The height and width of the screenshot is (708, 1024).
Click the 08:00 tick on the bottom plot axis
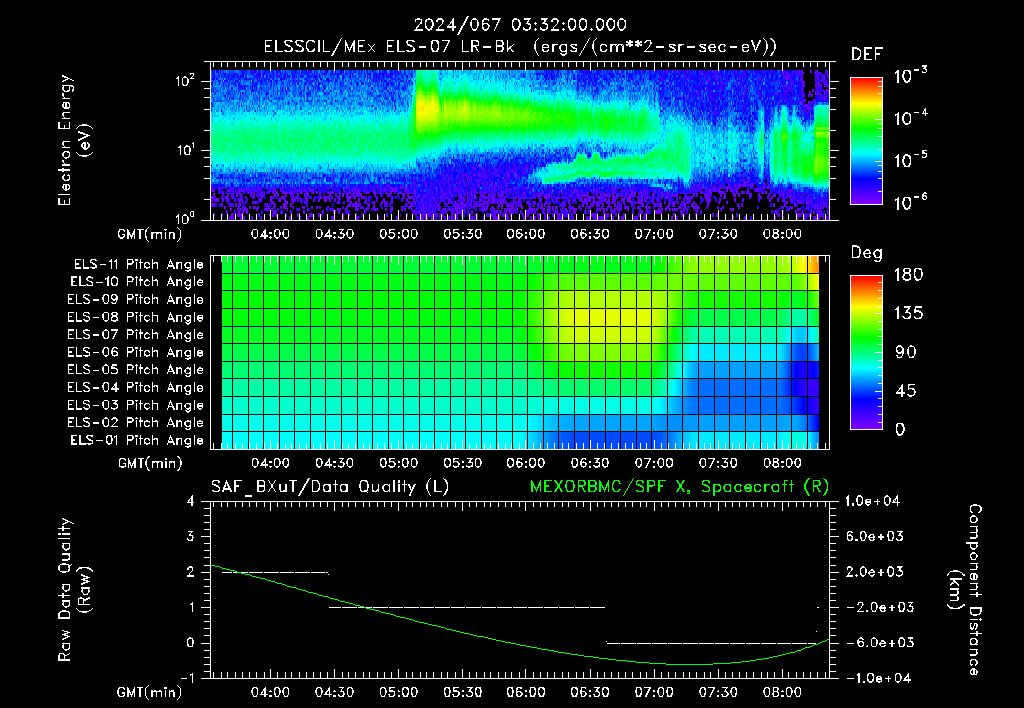(782, 692)
